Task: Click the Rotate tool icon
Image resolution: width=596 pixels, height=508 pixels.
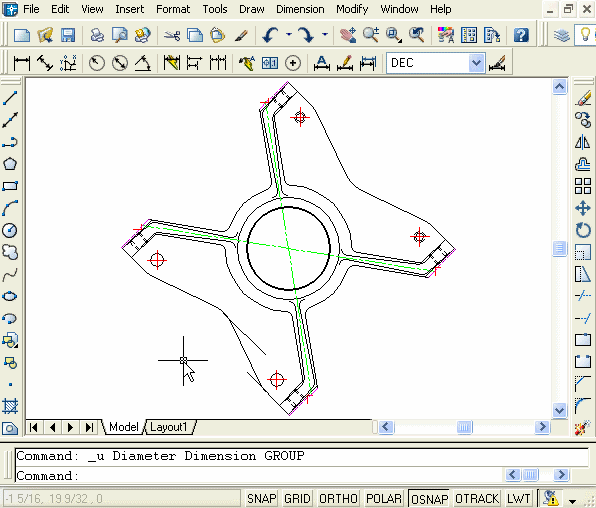Action: 583,230
